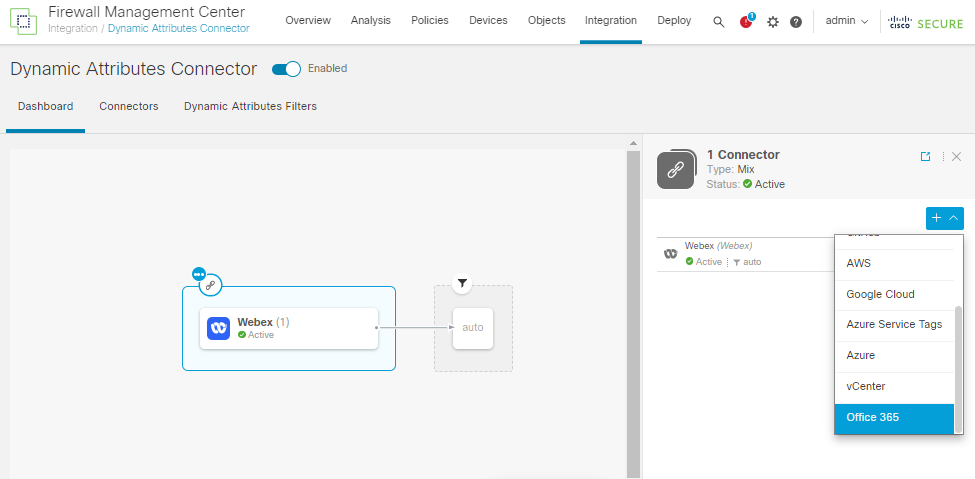Open the settings gear icon

[772, 22]
